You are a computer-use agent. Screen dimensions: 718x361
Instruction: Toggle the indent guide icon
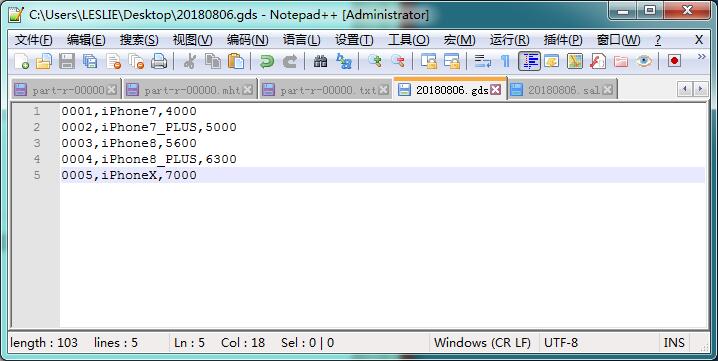[x=529, y=61]
